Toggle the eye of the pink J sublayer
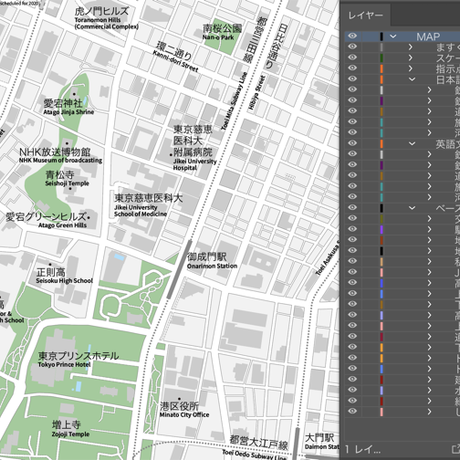The width and height of the screenshot is (460, 460). click(352, 272)
